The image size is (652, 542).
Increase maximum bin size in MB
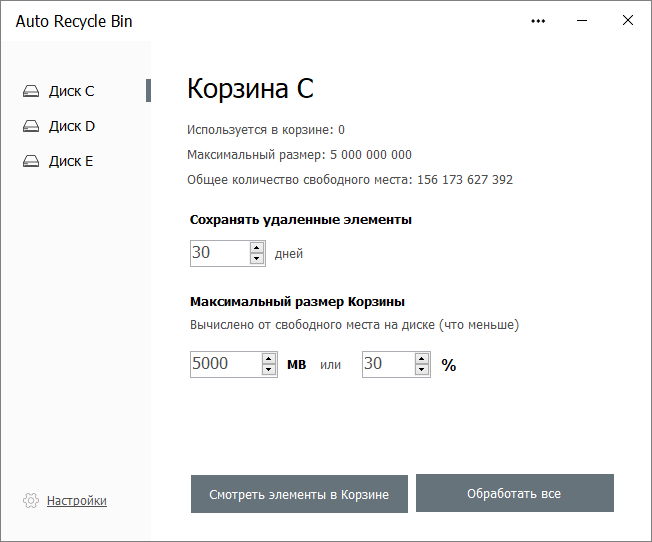point(269,358)
